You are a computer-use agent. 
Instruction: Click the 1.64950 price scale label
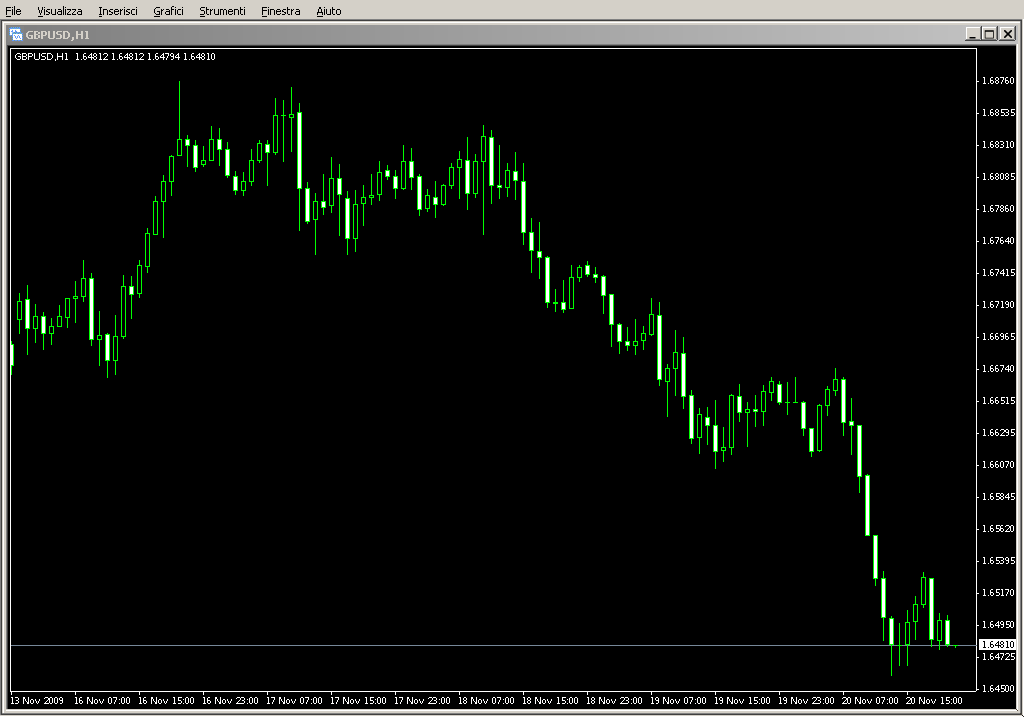pos(999,625)
